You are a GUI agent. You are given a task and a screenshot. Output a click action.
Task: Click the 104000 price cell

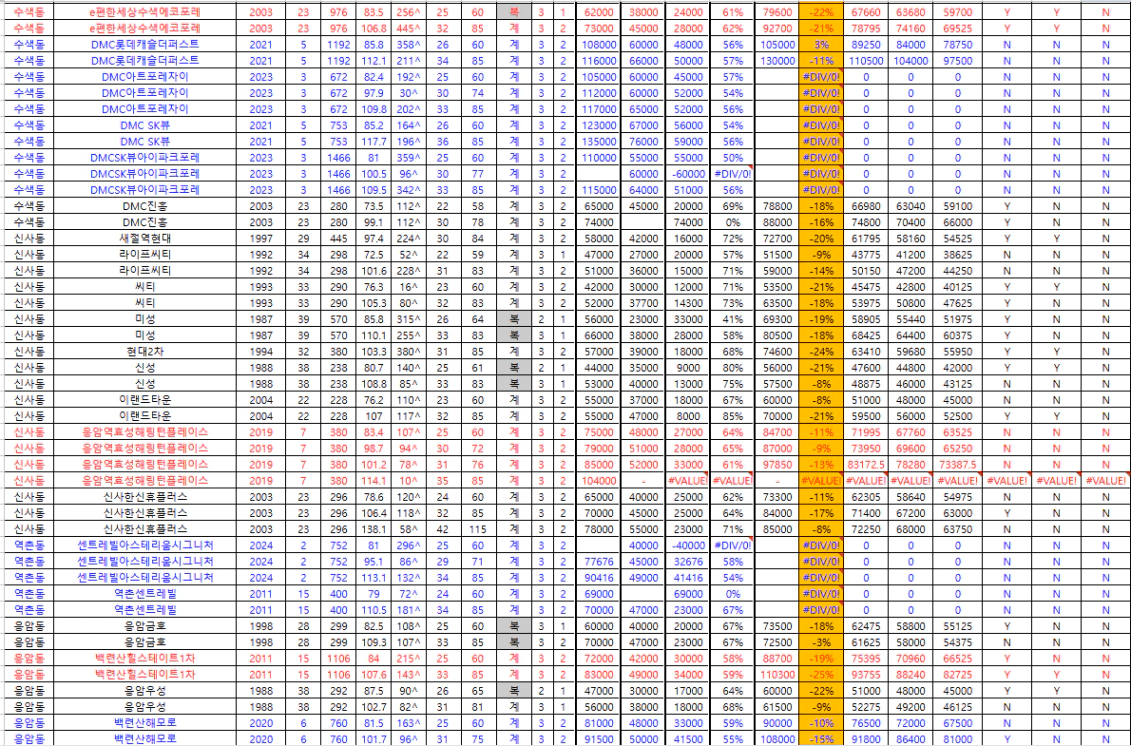599,481
